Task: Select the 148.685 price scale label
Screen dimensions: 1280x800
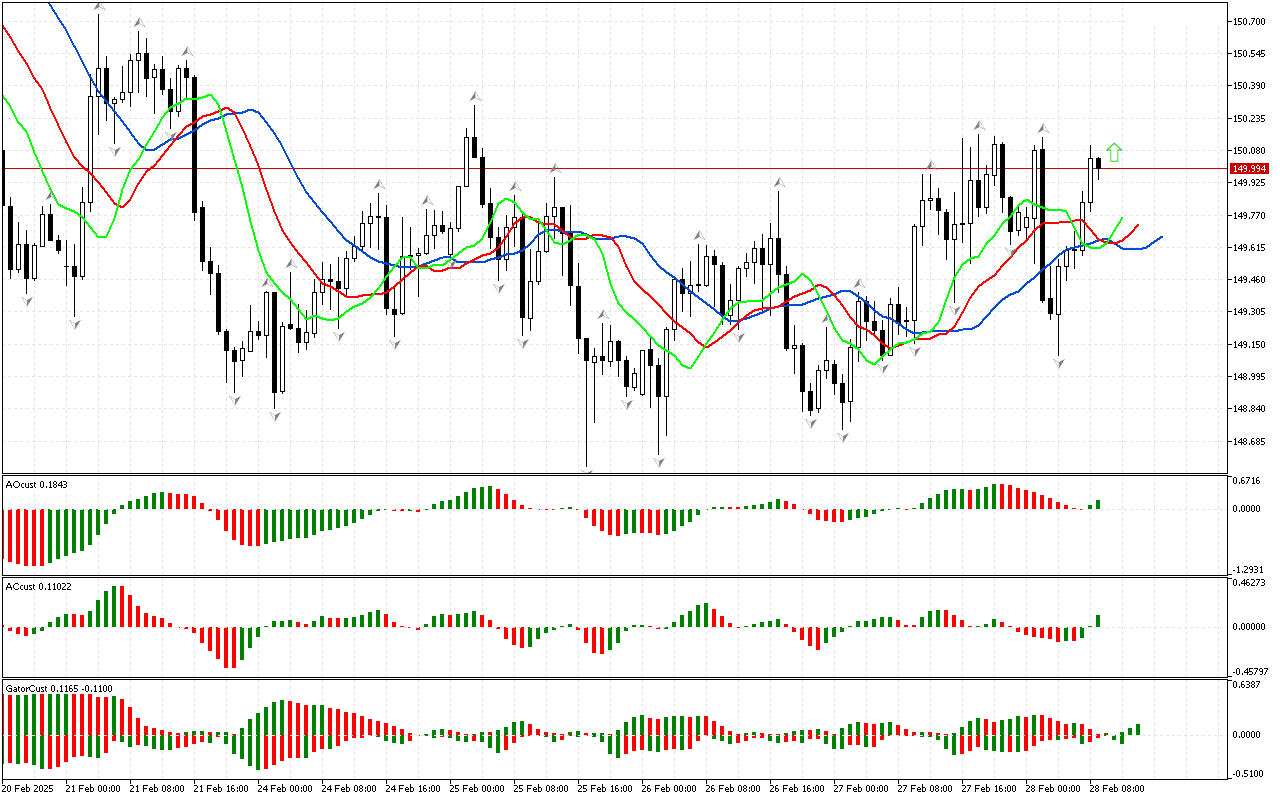Action: 1250,442
